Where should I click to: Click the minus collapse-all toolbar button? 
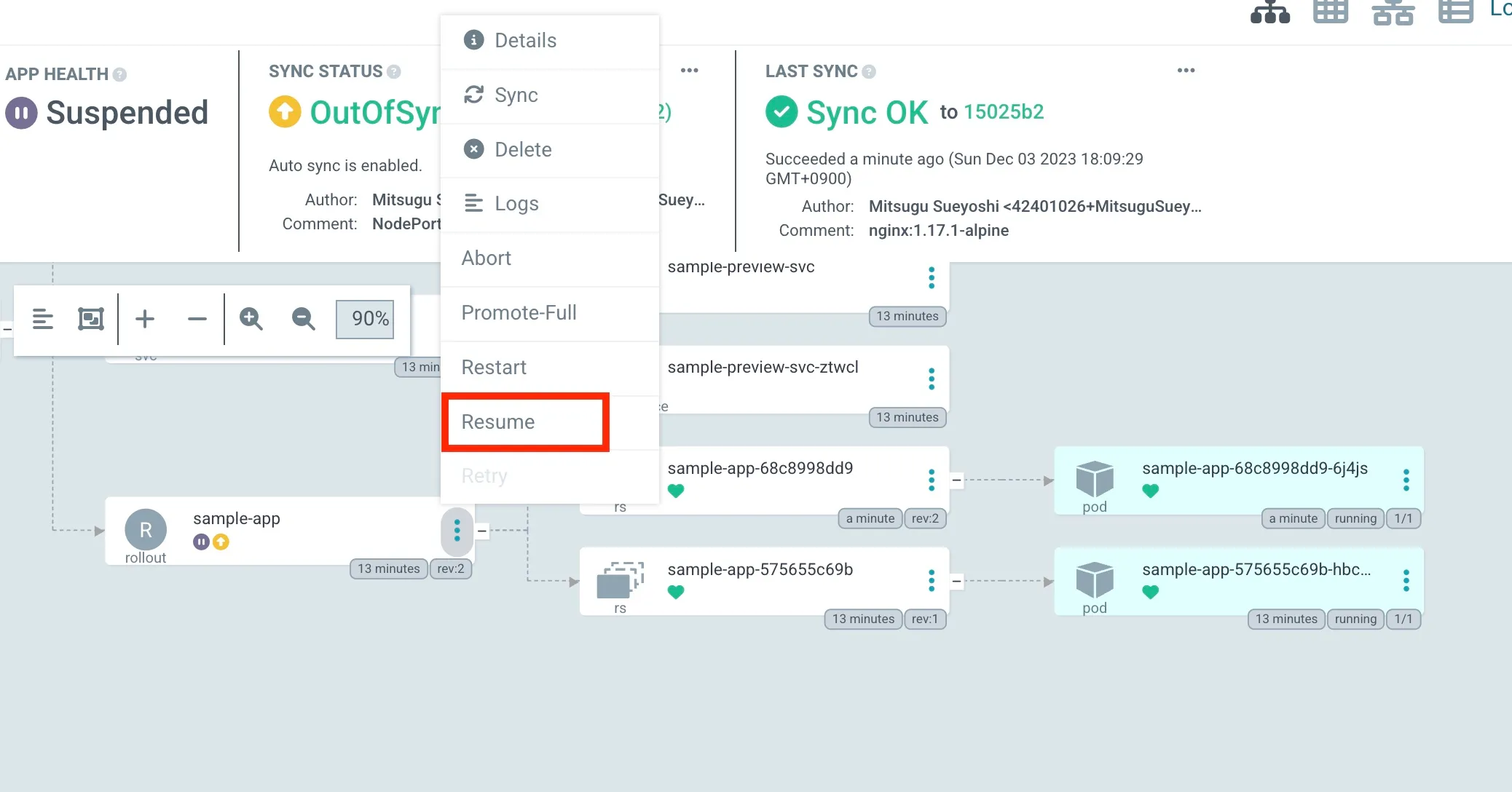(197, 319)
